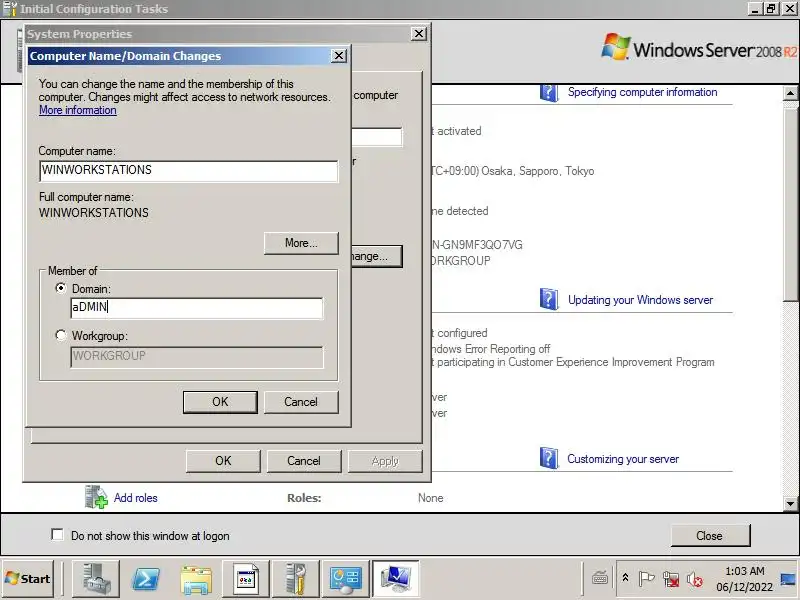Image resolution: width=800 pixels, height=600 pixels.
Task: Open Server Manager from the taskbar
Action: click(96, 579)
